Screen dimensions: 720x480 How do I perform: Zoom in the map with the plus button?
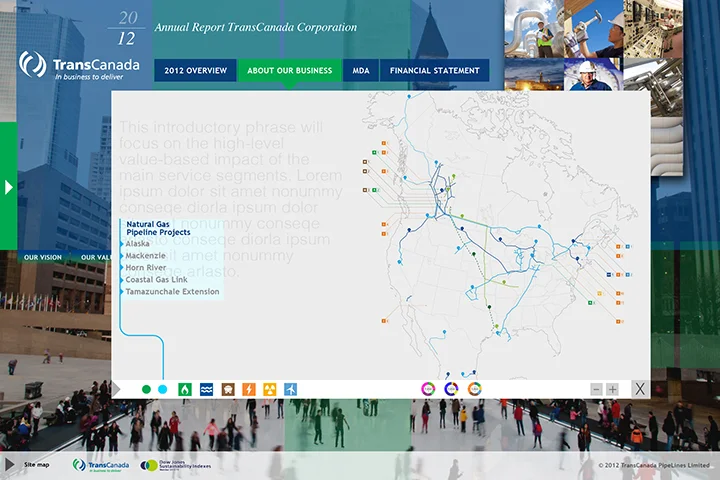coord(613,390)
